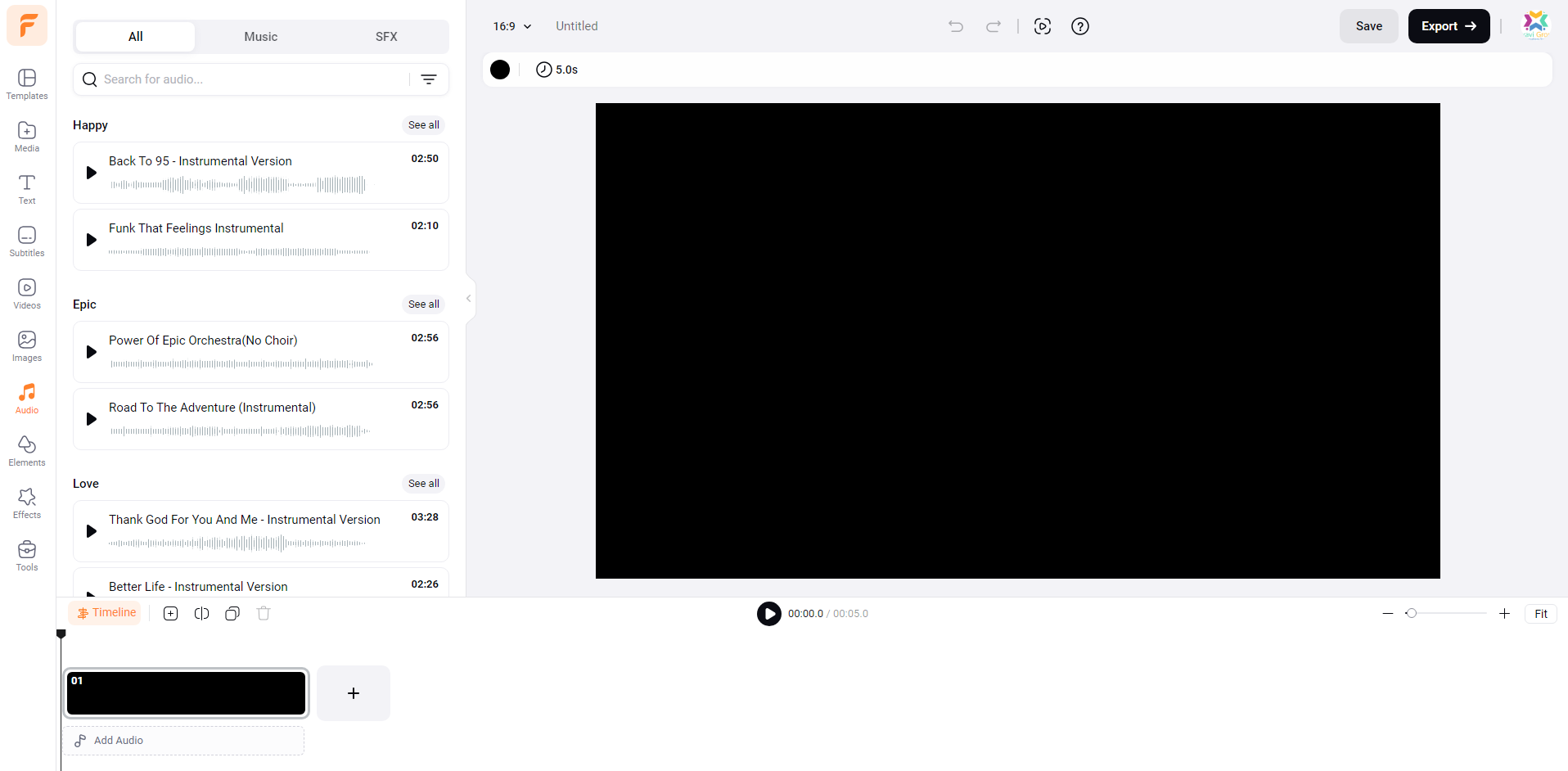Click the Export button
This screenshot has width=1568, height=771.
(1449, 26)
